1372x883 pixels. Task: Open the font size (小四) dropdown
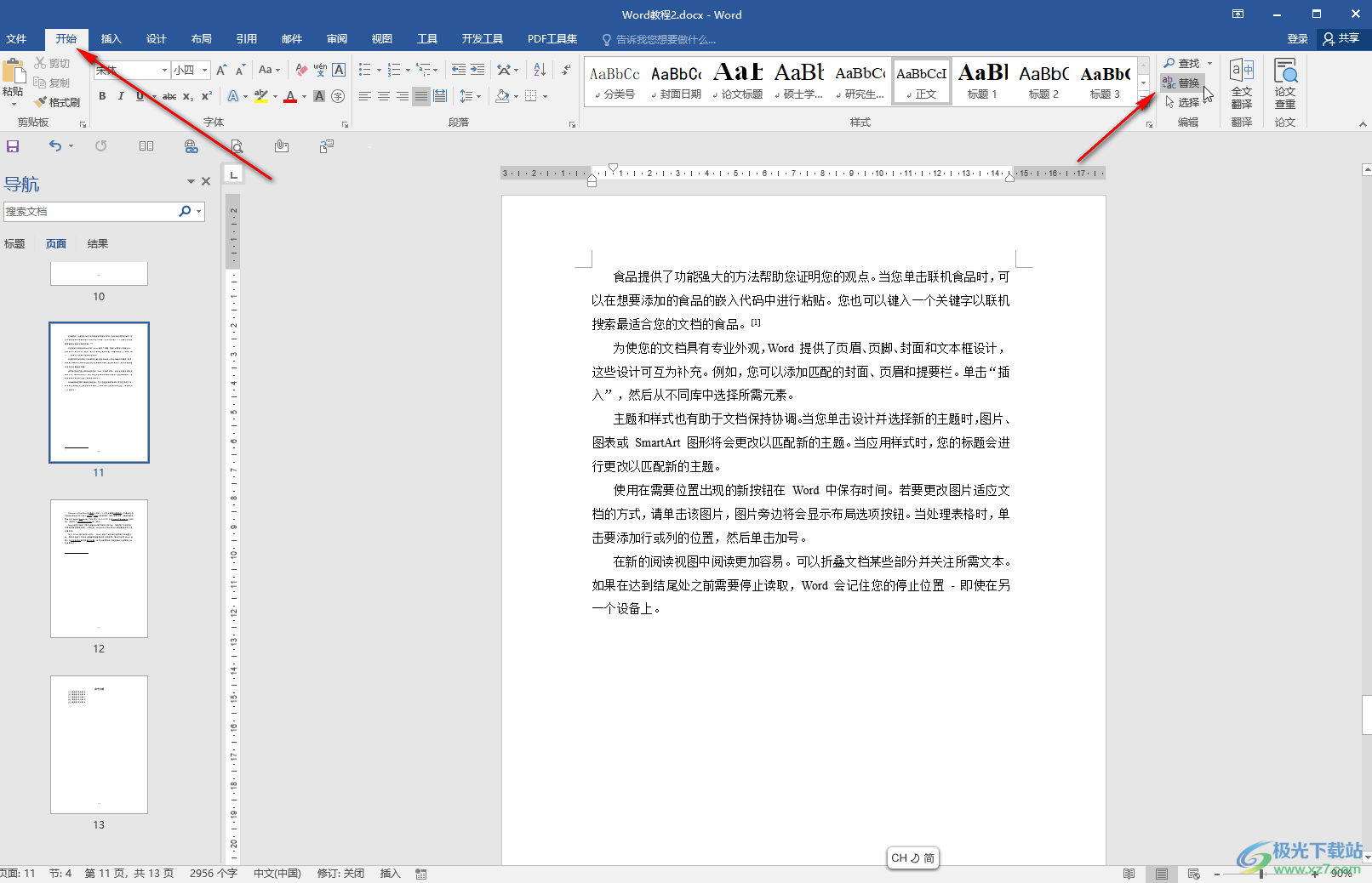tap(205, 70)
